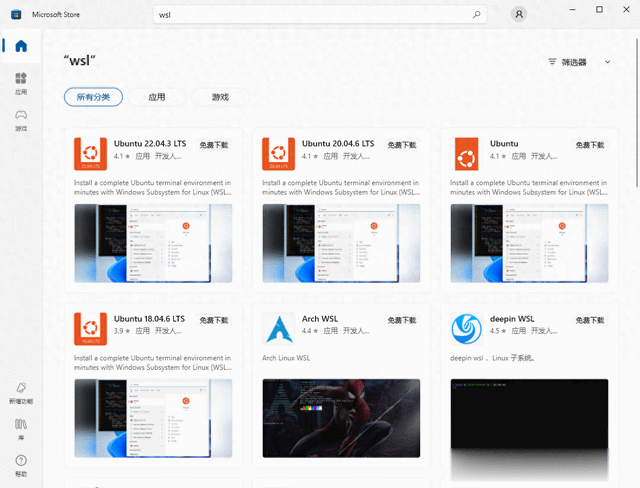
Task: Open the user account profile icon
Action: (x=519, y=14)
